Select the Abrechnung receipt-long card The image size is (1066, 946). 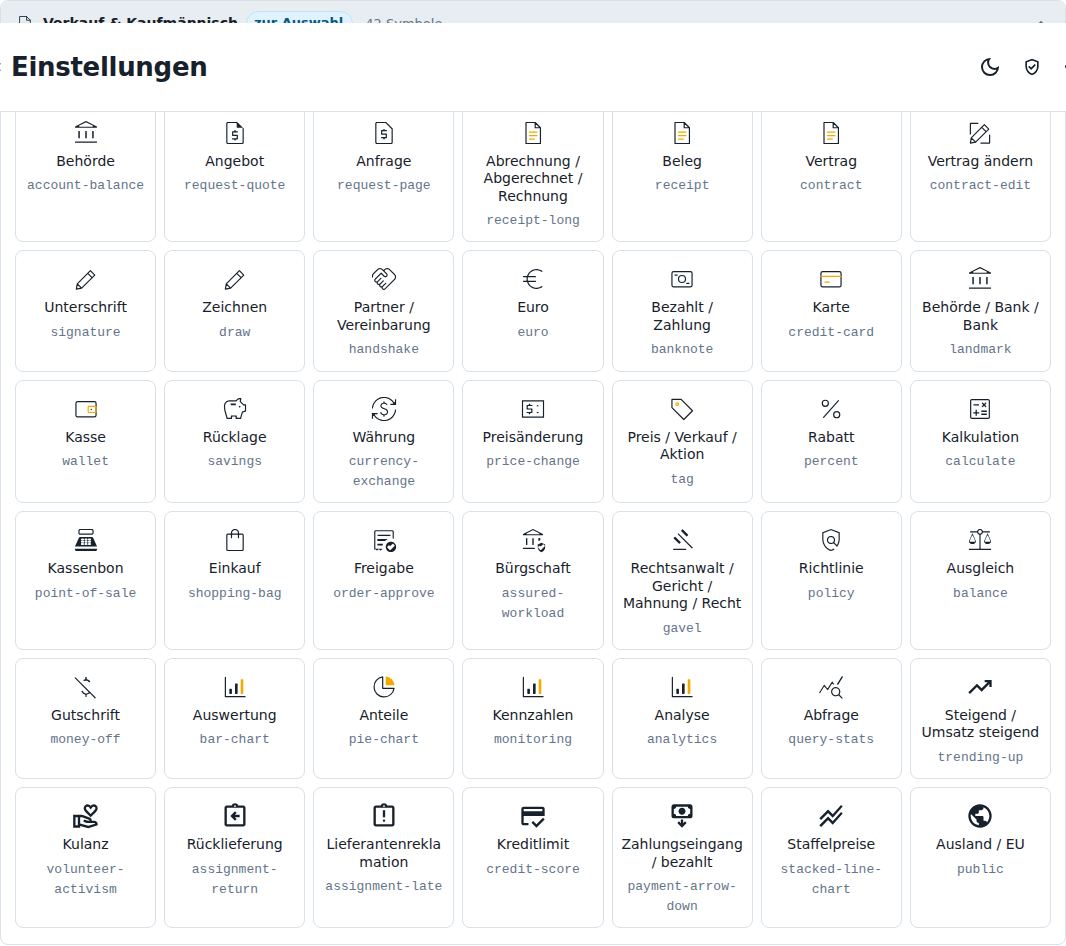[533, 177]
